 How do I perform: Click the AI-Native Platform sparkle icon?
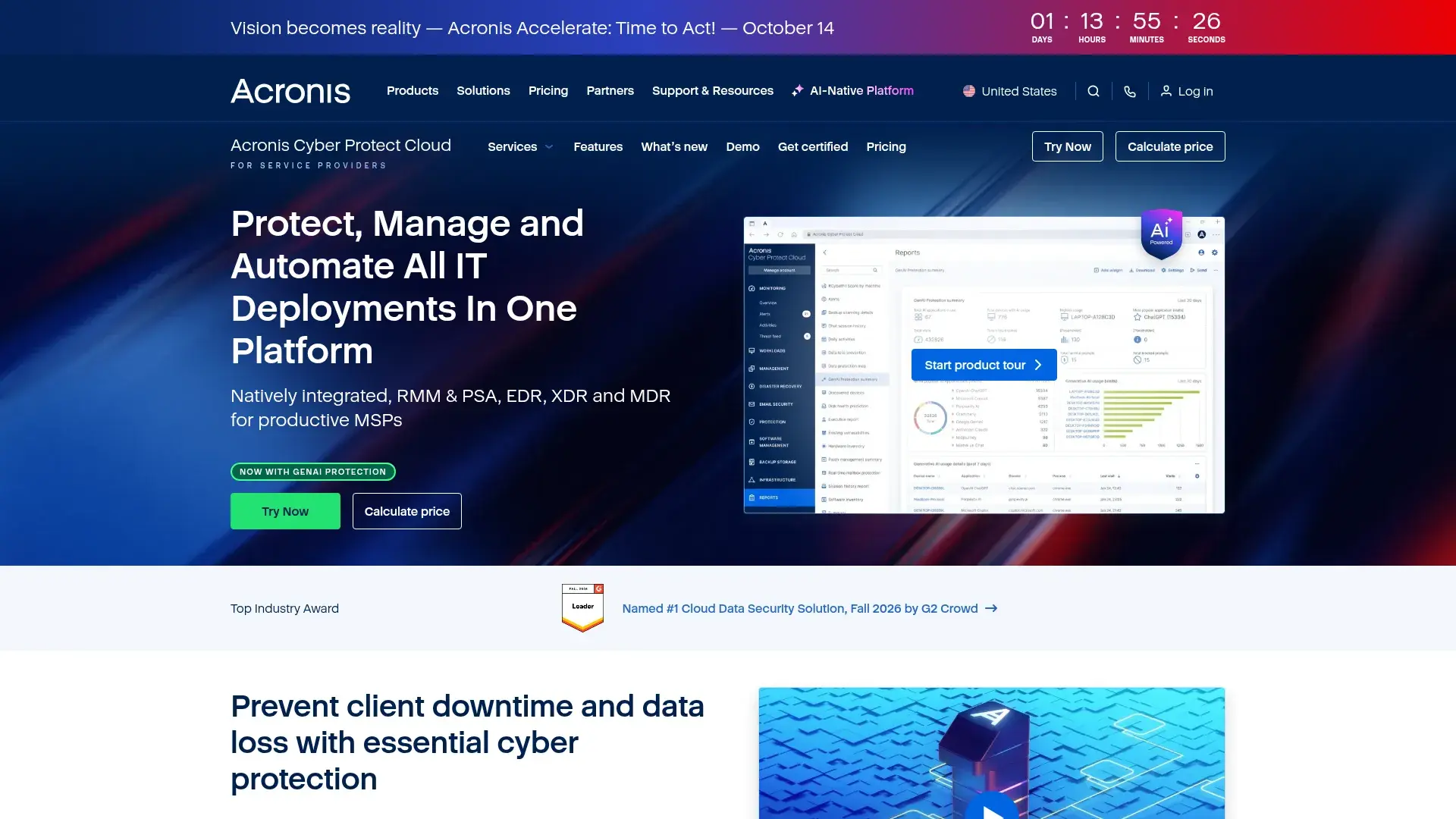pyautogui.click(x=798, y=91)
